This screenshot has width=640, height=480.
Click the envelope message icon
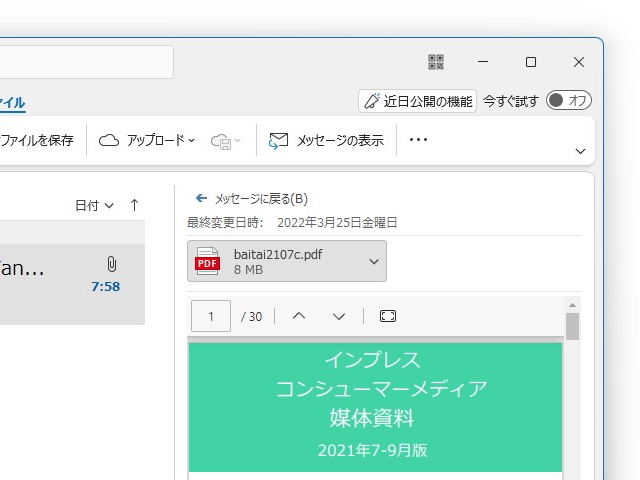[278, 141]
